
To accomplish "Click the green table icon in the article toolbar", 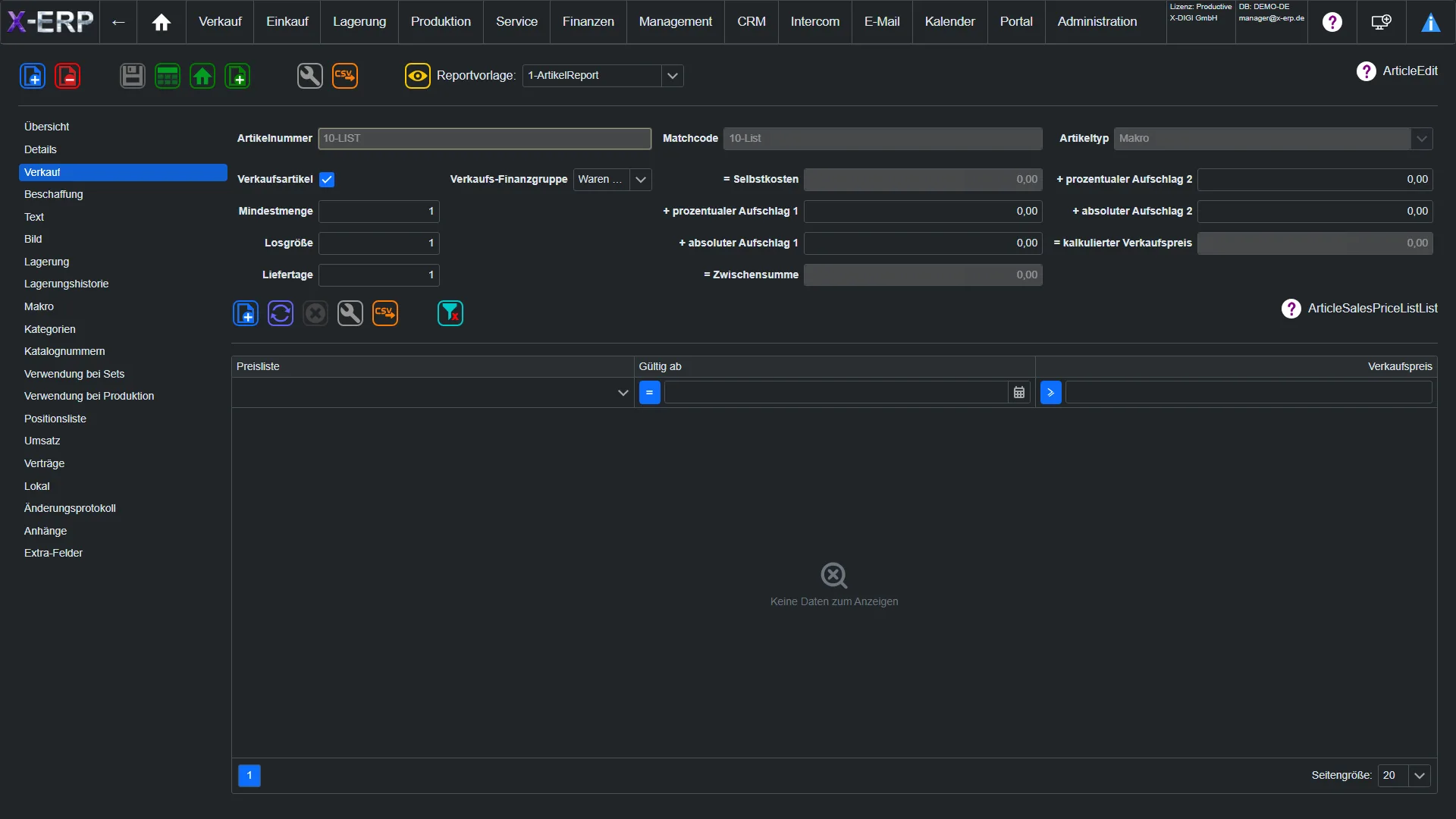I will [168, 76].
